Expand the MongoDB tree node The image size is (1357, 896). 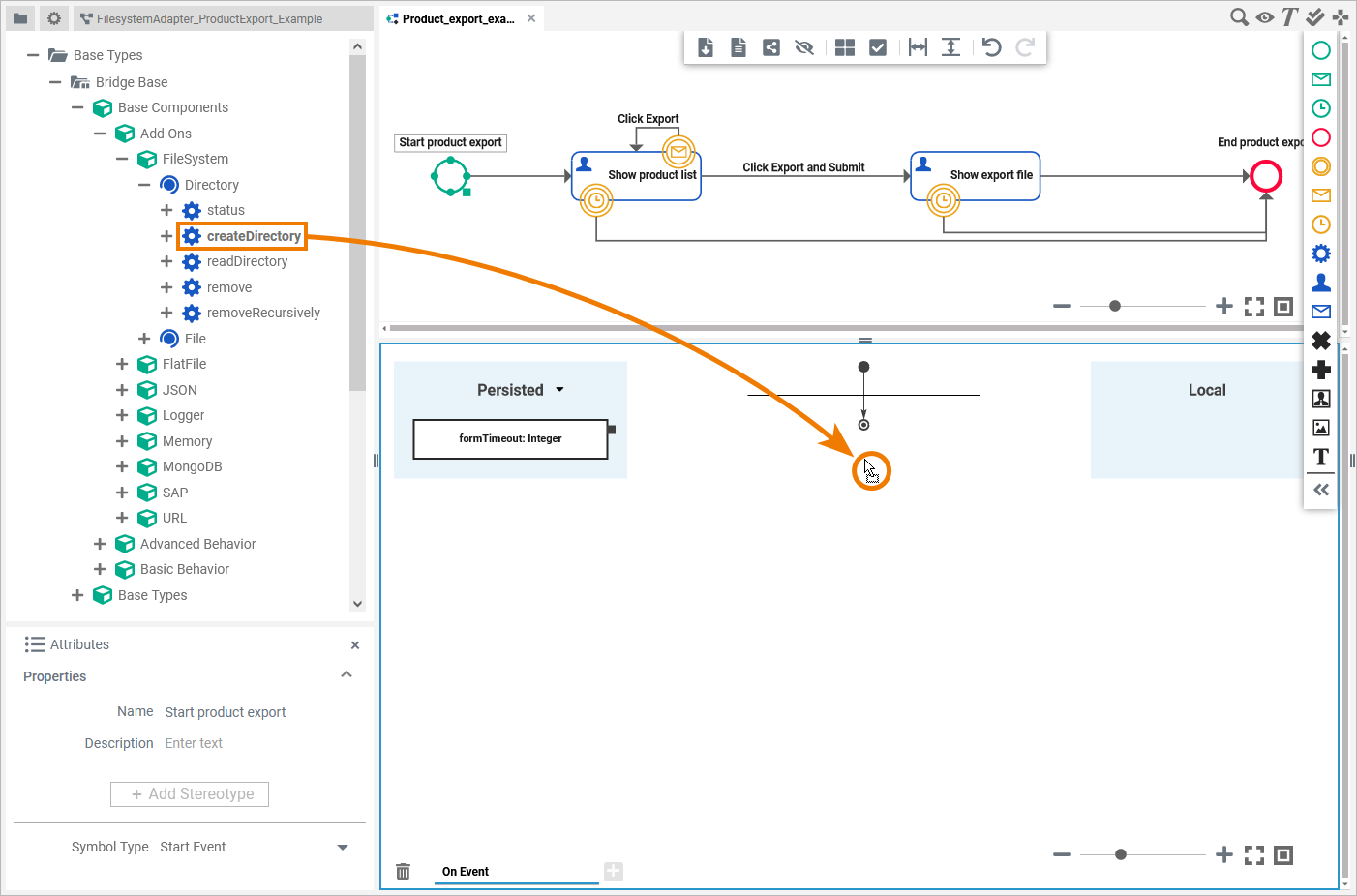click(x=122, y=466)
